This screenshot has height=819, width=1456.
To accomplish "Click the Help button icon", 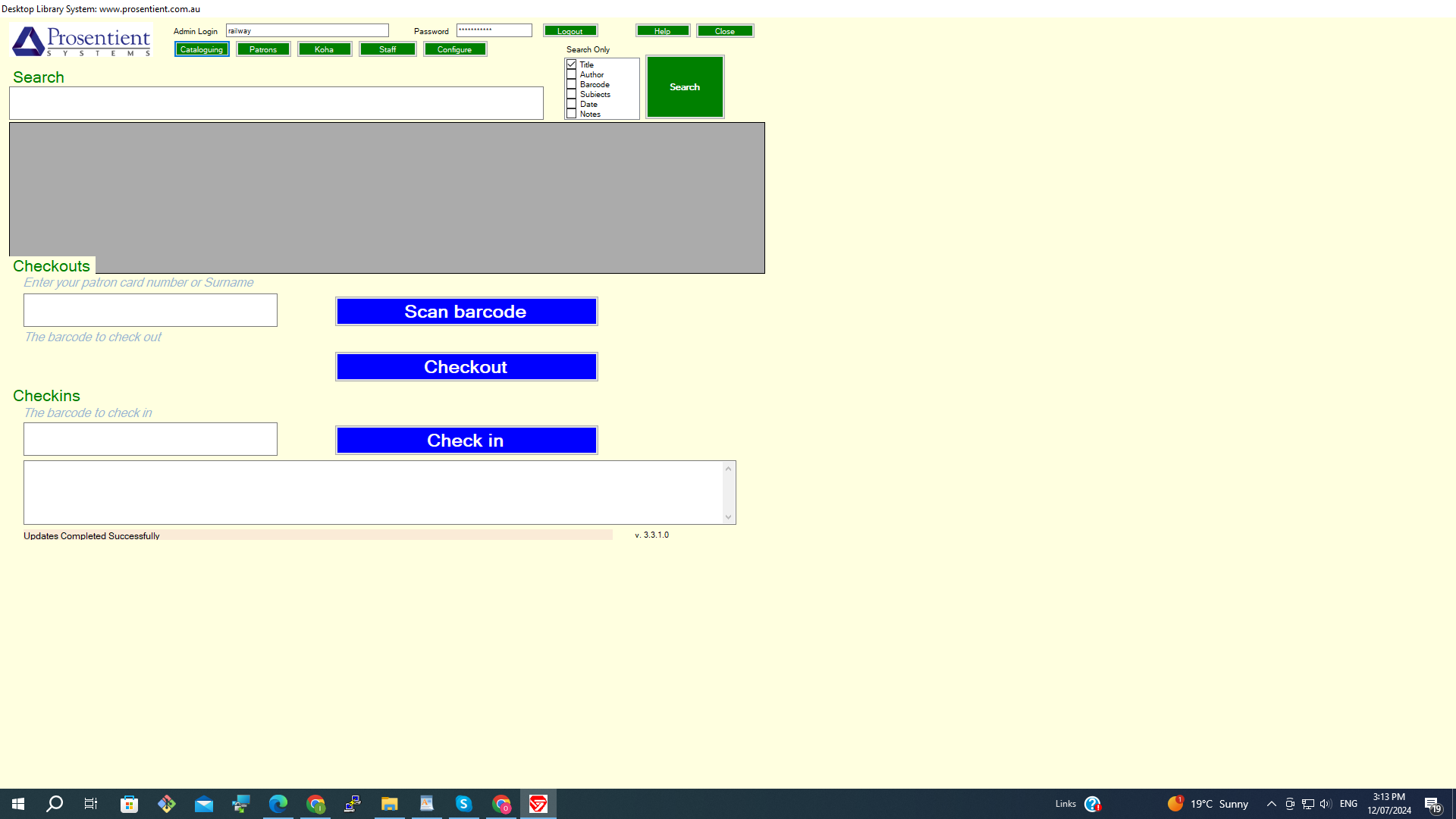I will click(x=662, y=31).
